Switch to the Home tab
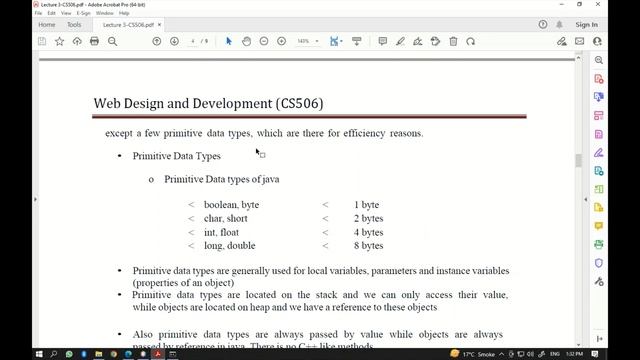Image resolution: width=640 pixels, height=360 pixels. [x=47, y=24]
